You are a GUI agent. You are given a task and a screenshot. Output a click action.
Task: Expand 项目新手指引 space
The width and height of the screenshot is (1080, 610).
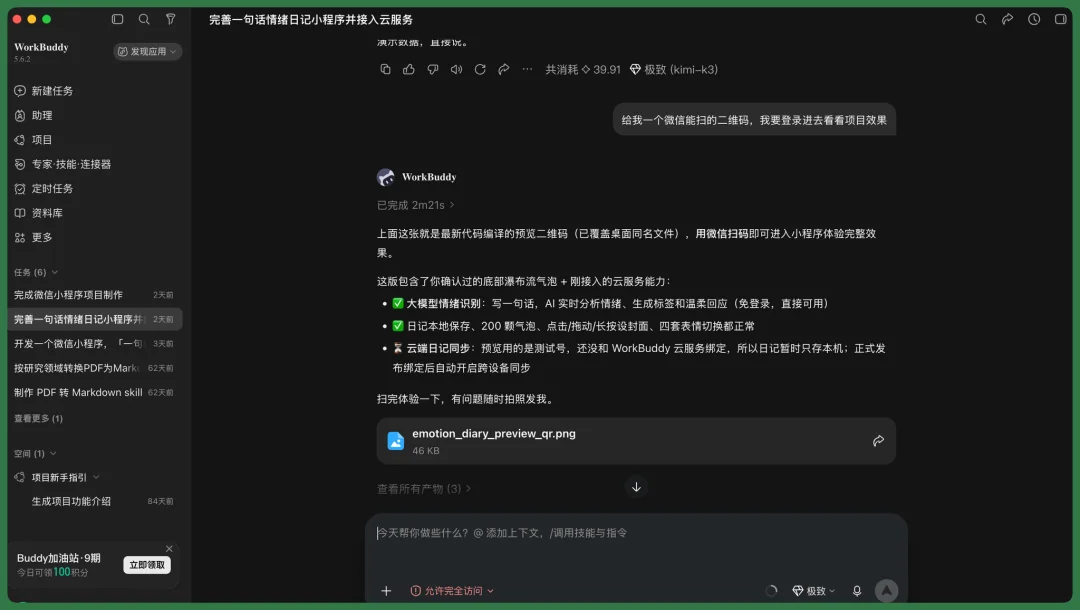(x=59, y=477)
